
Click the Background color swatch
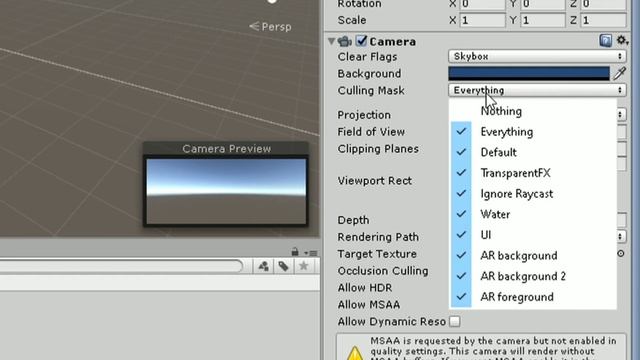click(529, 73)
